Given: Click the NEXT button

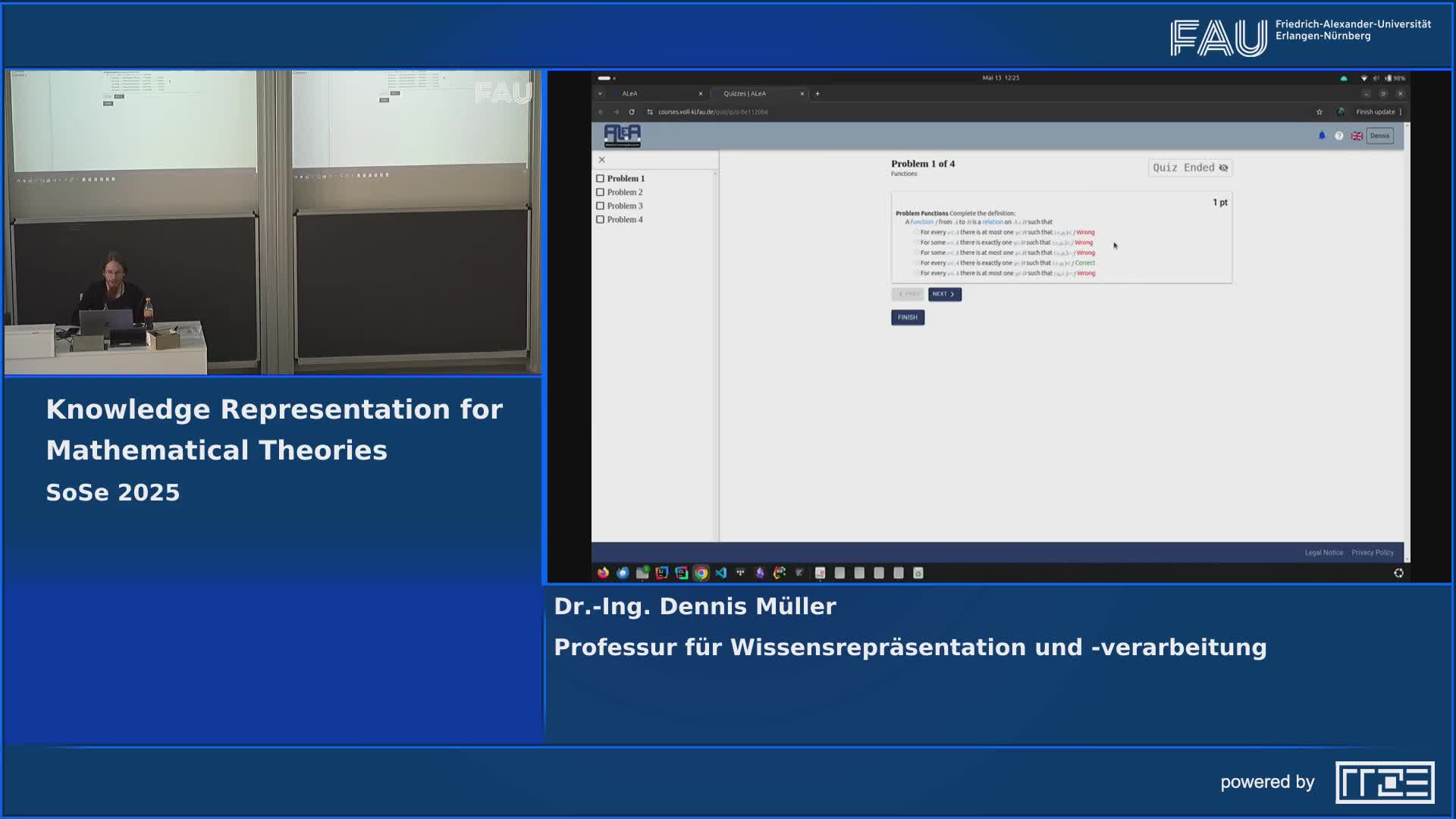Looking at the screenshot, I should point(944,294).
